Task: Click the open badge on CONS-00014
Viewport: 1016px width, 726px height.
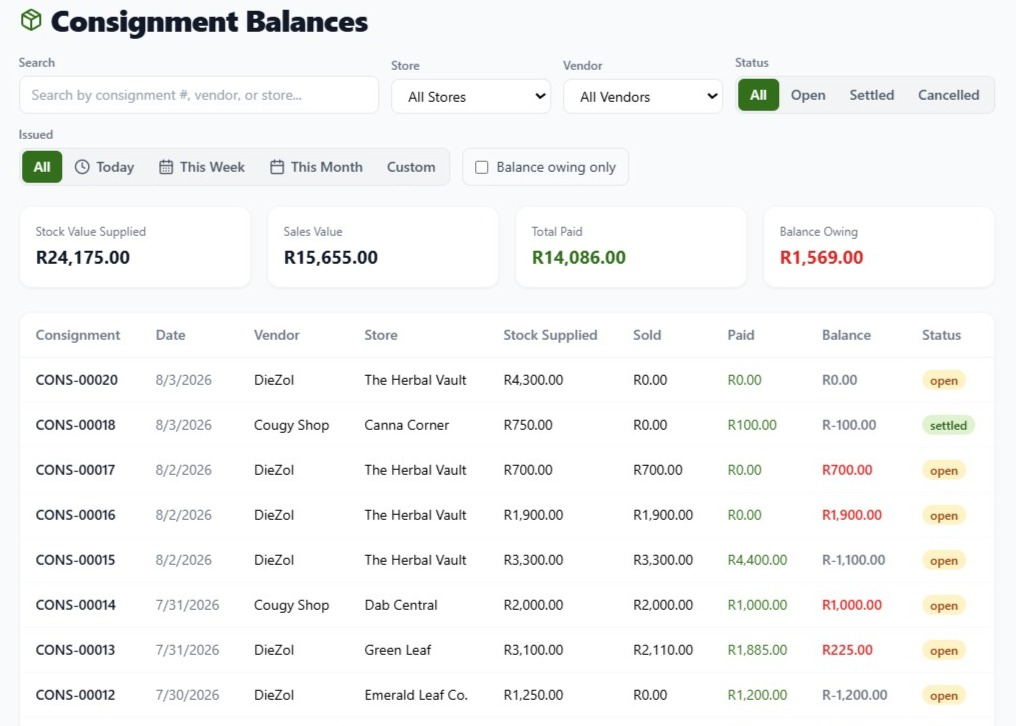Action: (x=943, y=605)
